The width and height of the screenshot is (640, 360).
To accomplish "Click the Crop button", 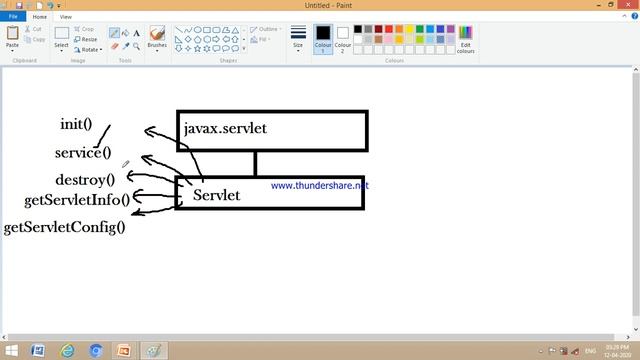I will 84,29.
